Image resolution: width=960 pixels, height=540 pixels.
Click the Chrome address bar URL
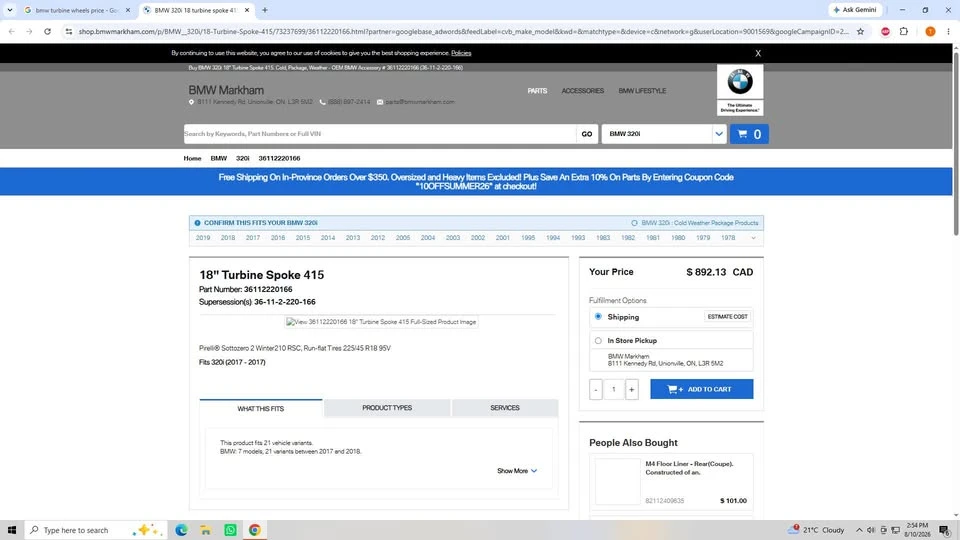coord(463,31)
